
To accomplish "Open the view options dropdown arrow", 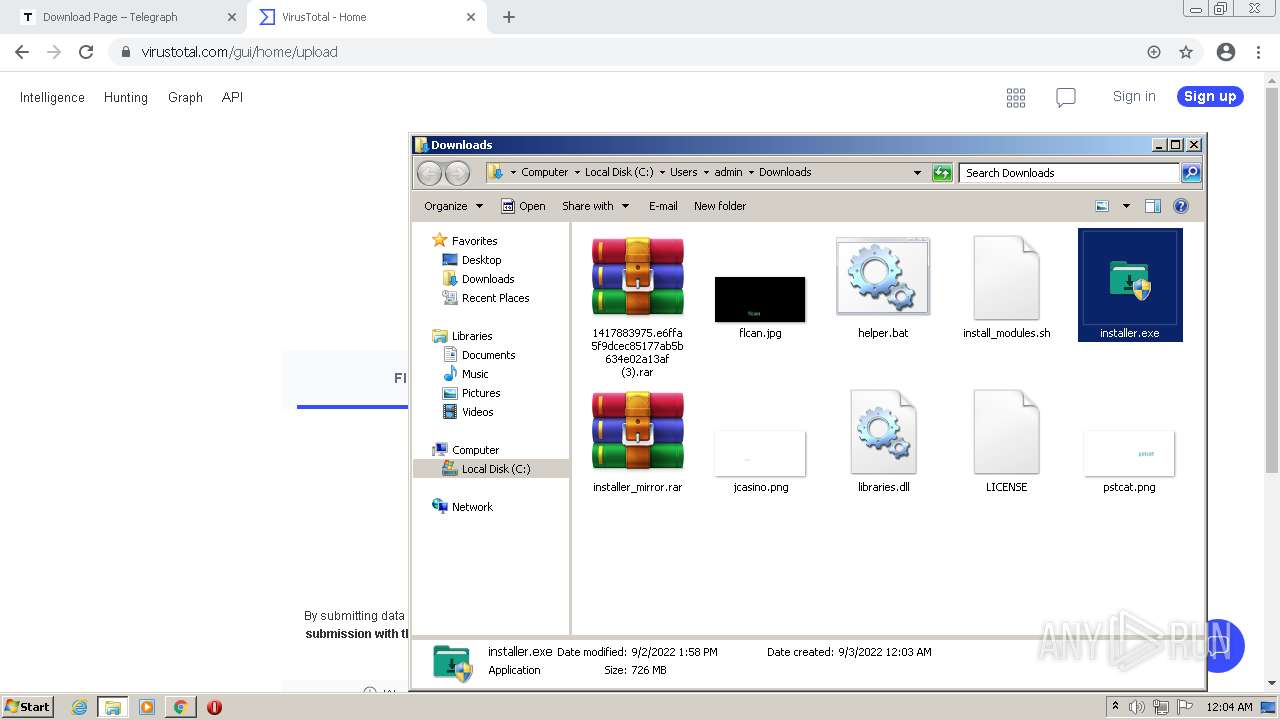I will tap(1126, 206).
